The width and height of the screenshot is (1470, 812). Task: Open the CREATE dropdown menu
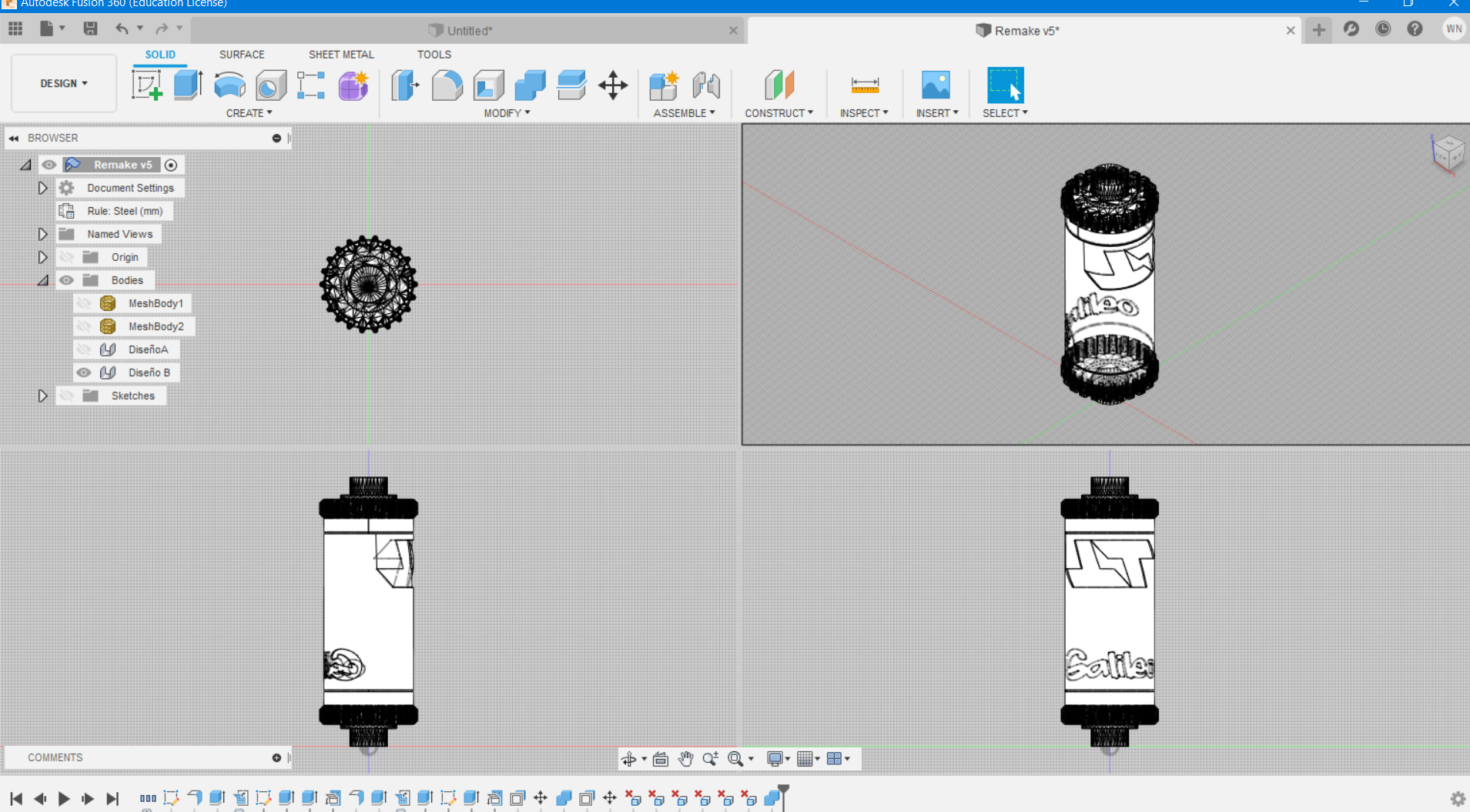pyautogui.click(x=249, y=113)
